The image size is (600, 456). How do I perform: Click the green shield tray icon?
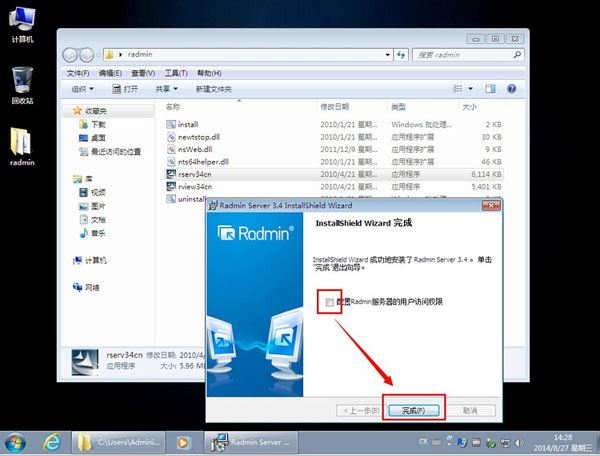[491, 443]
